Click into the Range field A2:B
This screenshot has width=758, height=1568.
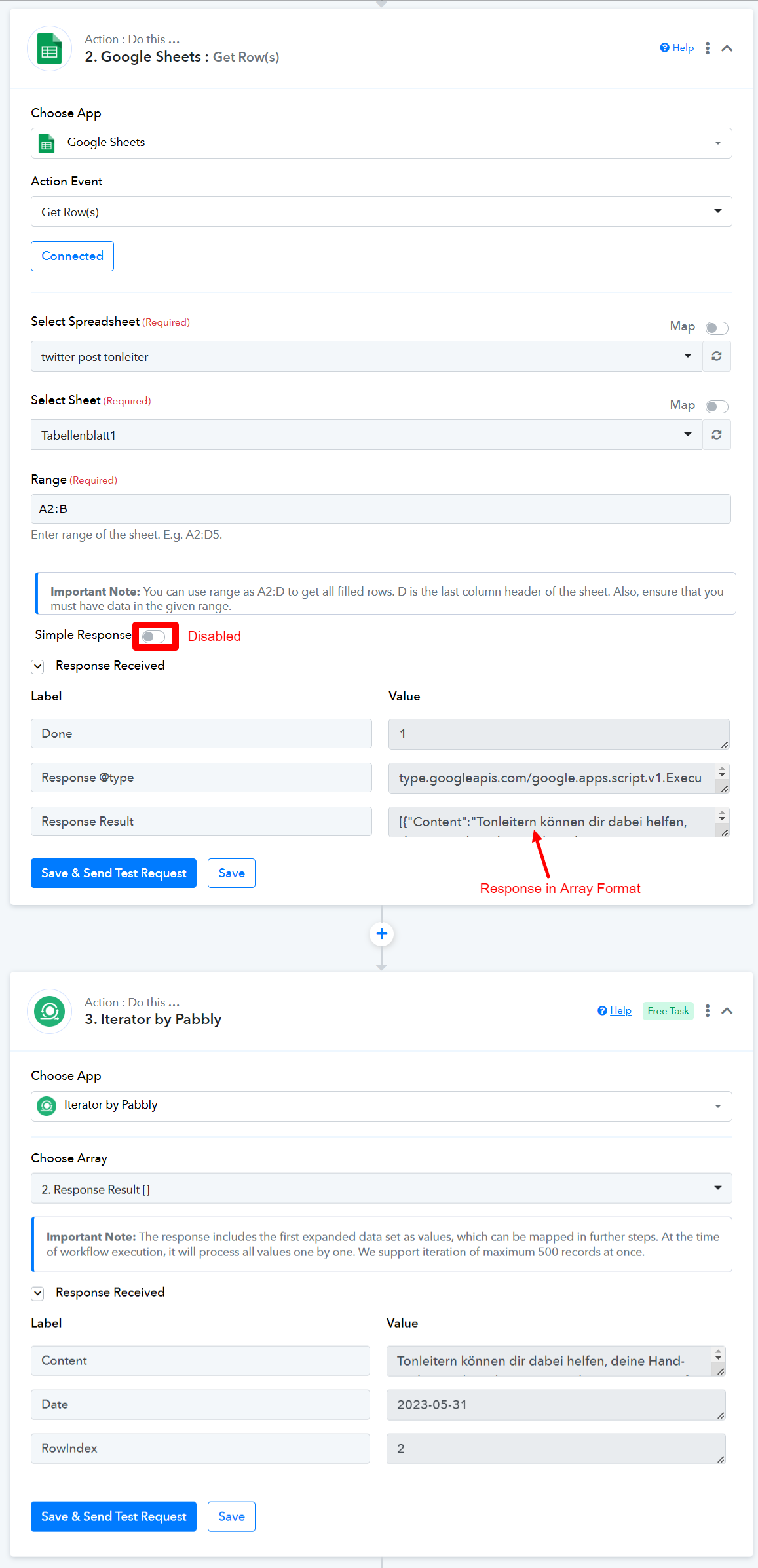click(x=381, y=509)
